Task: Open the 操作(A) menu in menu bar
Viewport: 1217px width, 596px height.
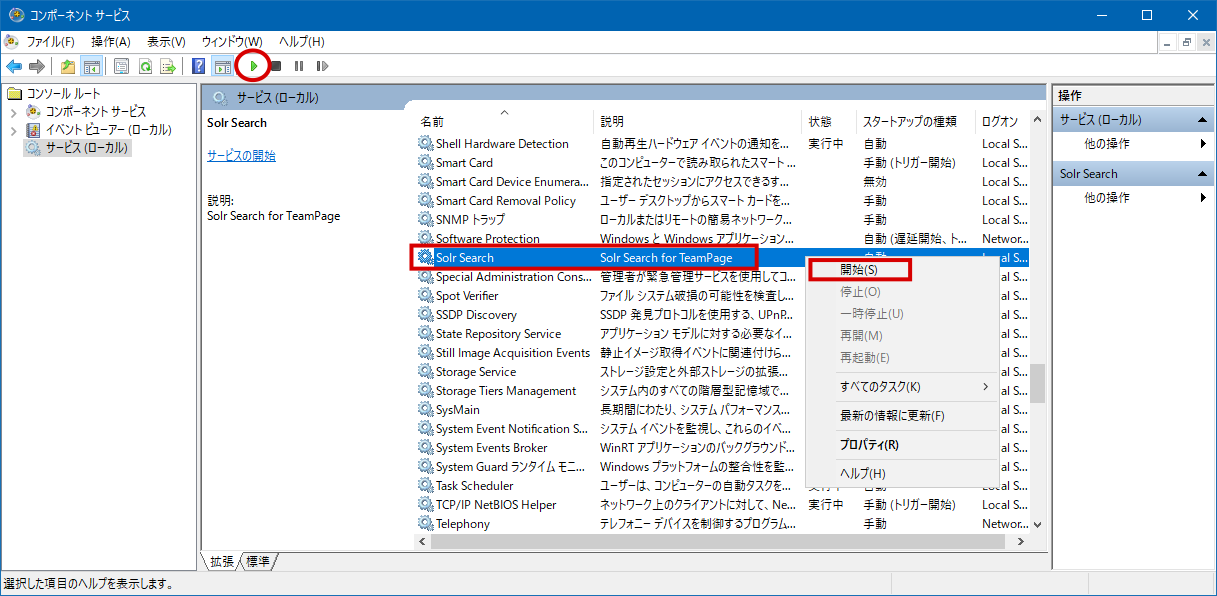Action: pyautogui.click(x=110, y=41)
